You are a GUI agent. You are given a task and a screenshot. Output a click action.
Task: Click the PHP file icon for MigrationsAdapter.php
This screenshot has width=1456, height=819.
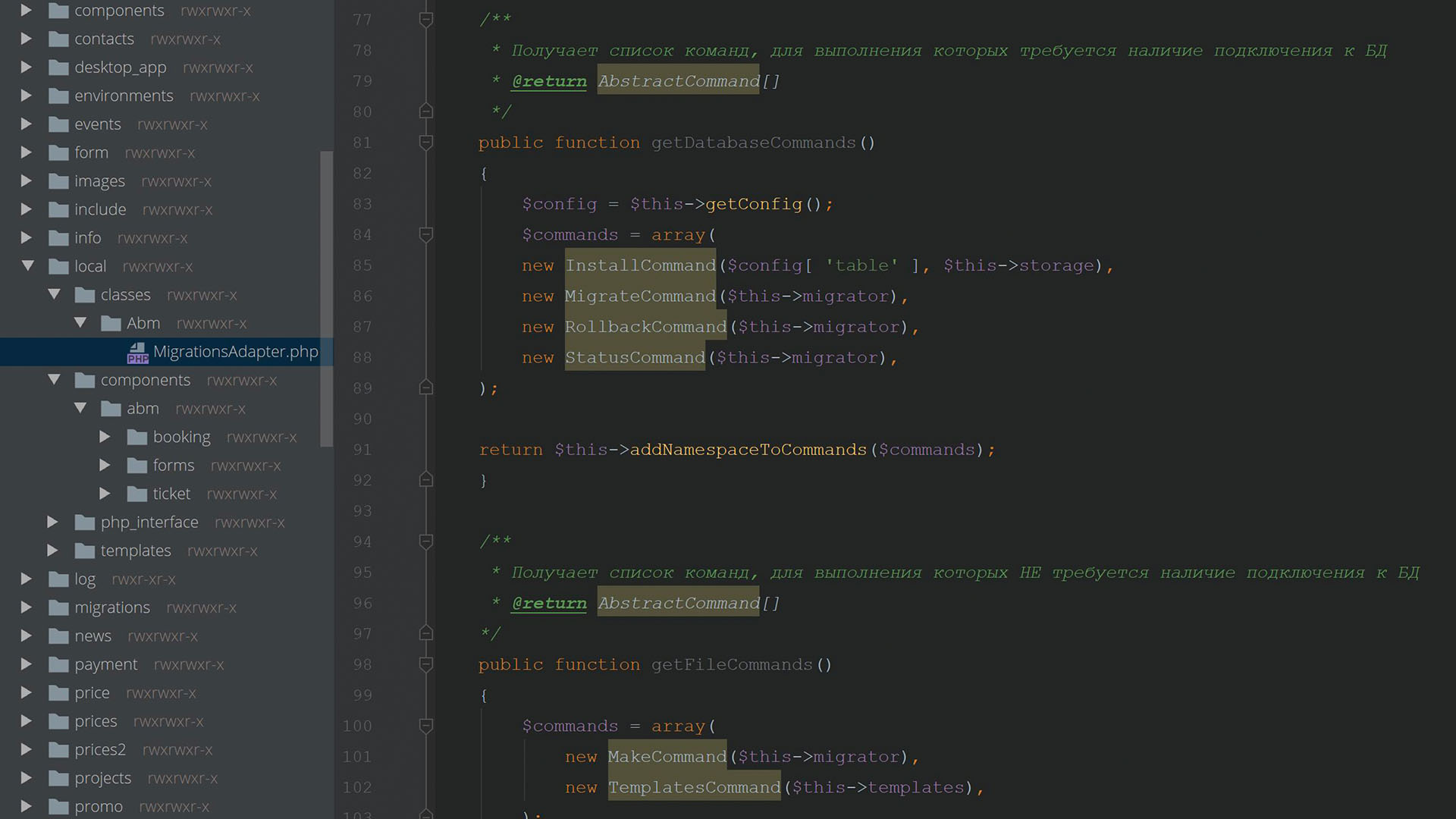point(137,353)
